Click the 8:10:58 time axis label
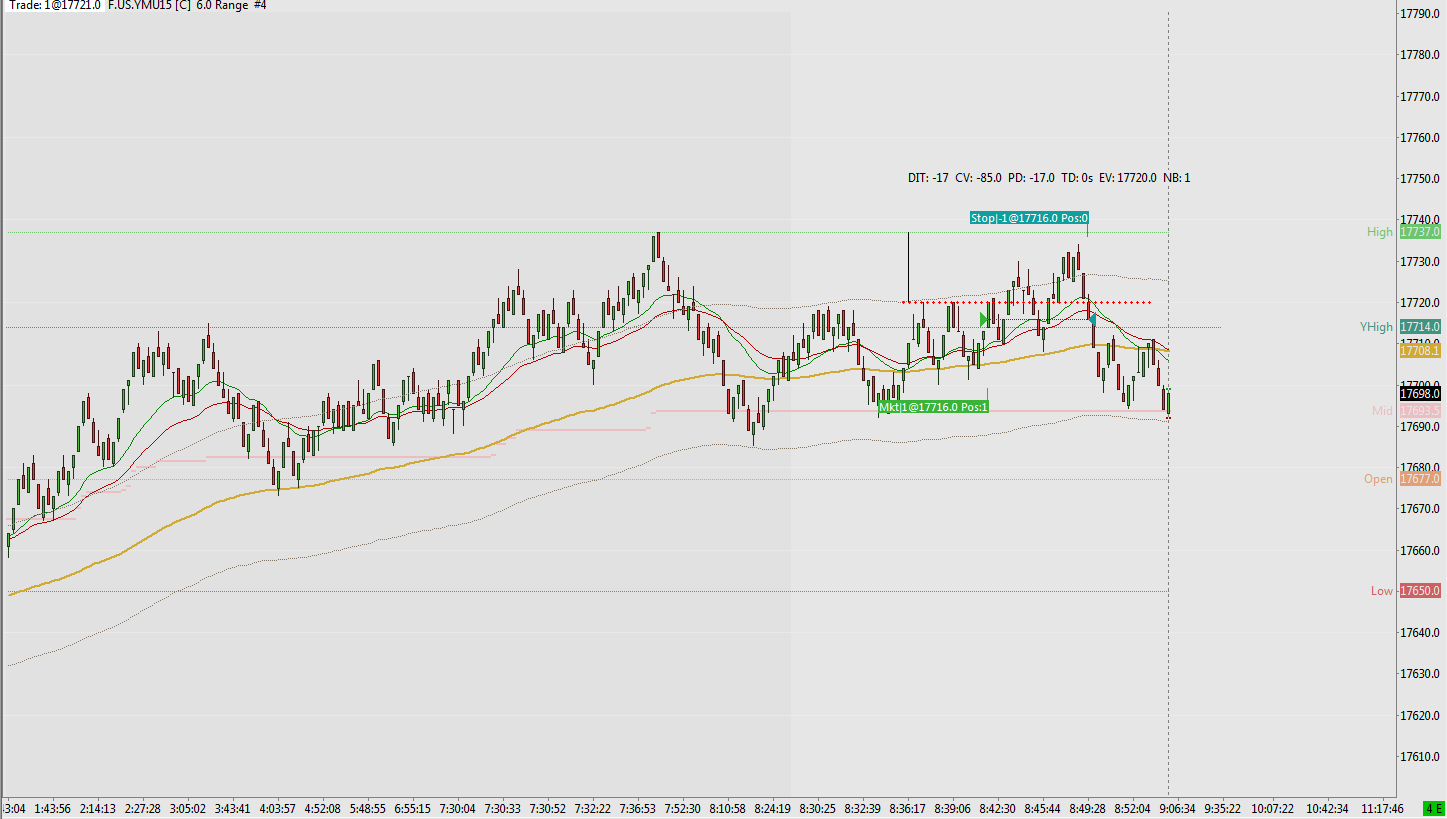 click(x=728, y=808)
